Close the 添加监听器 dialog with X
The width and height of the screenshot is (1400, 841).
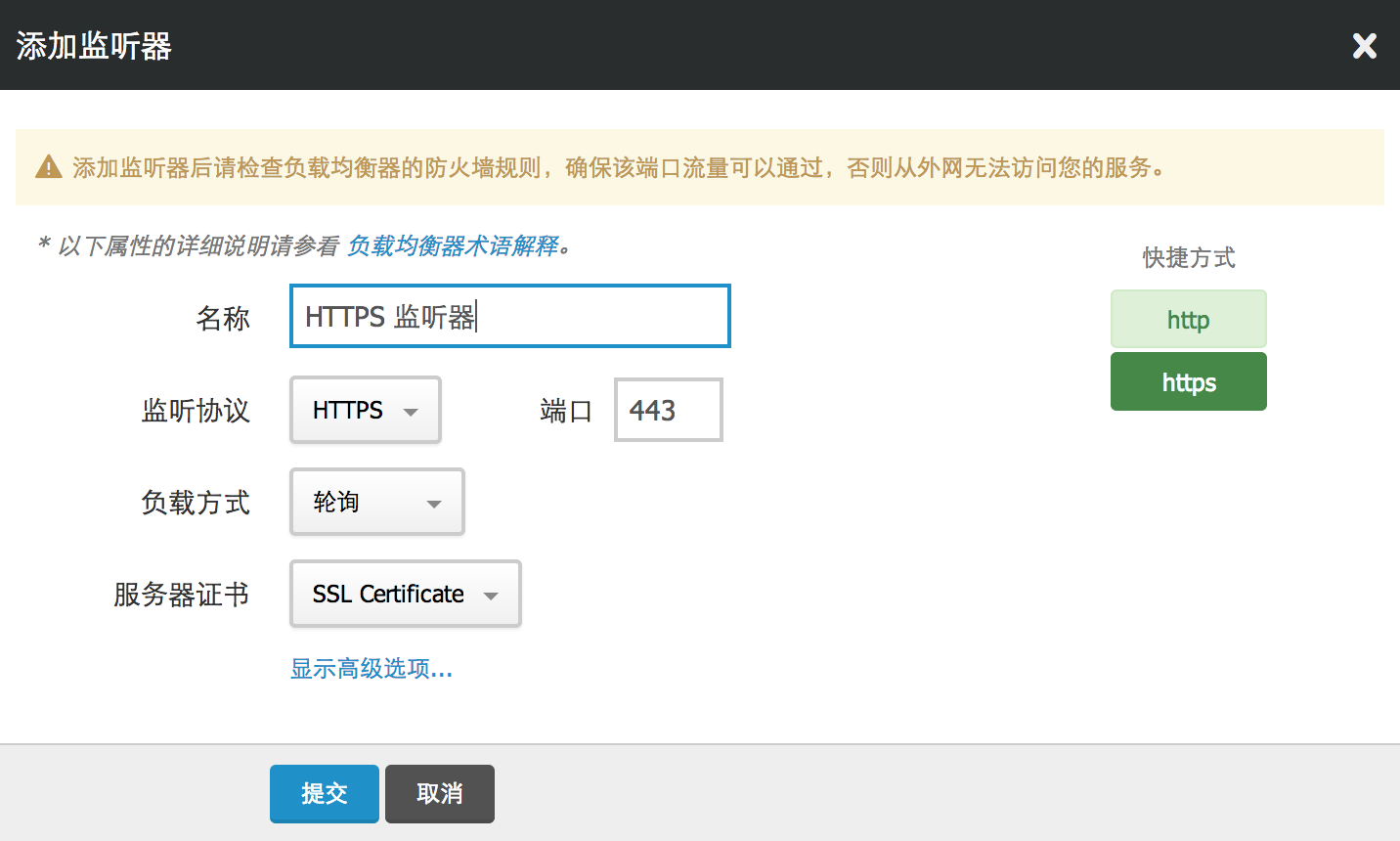pos(1364,46)
